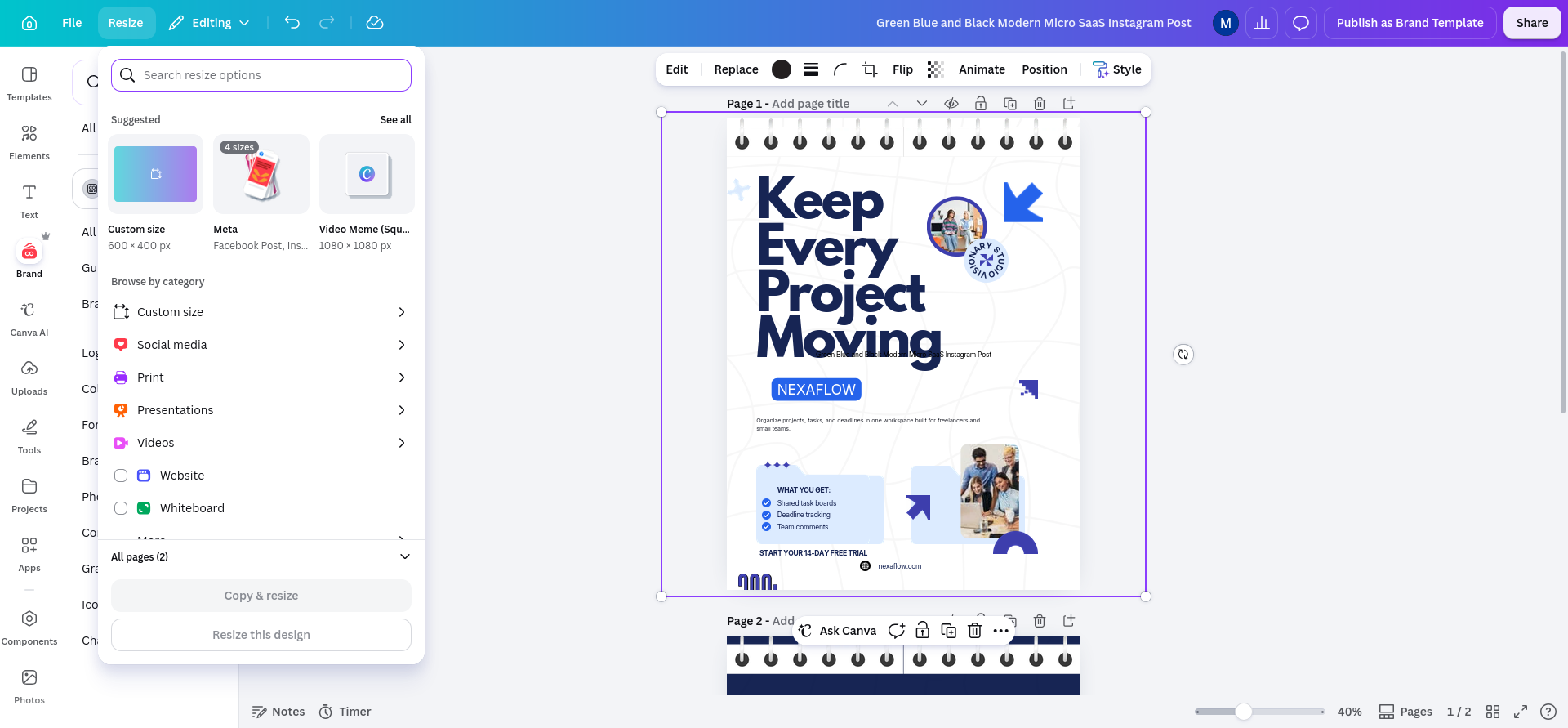Open the All pages (2) dropdown
This screenshot has width=1568, height=728.
pyautogui.click(x=261, y=556)
